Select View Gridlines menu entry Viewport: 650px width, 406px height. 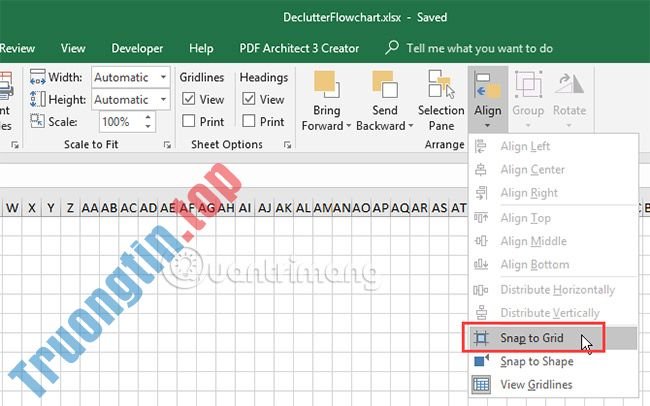(x=554, y=384)
